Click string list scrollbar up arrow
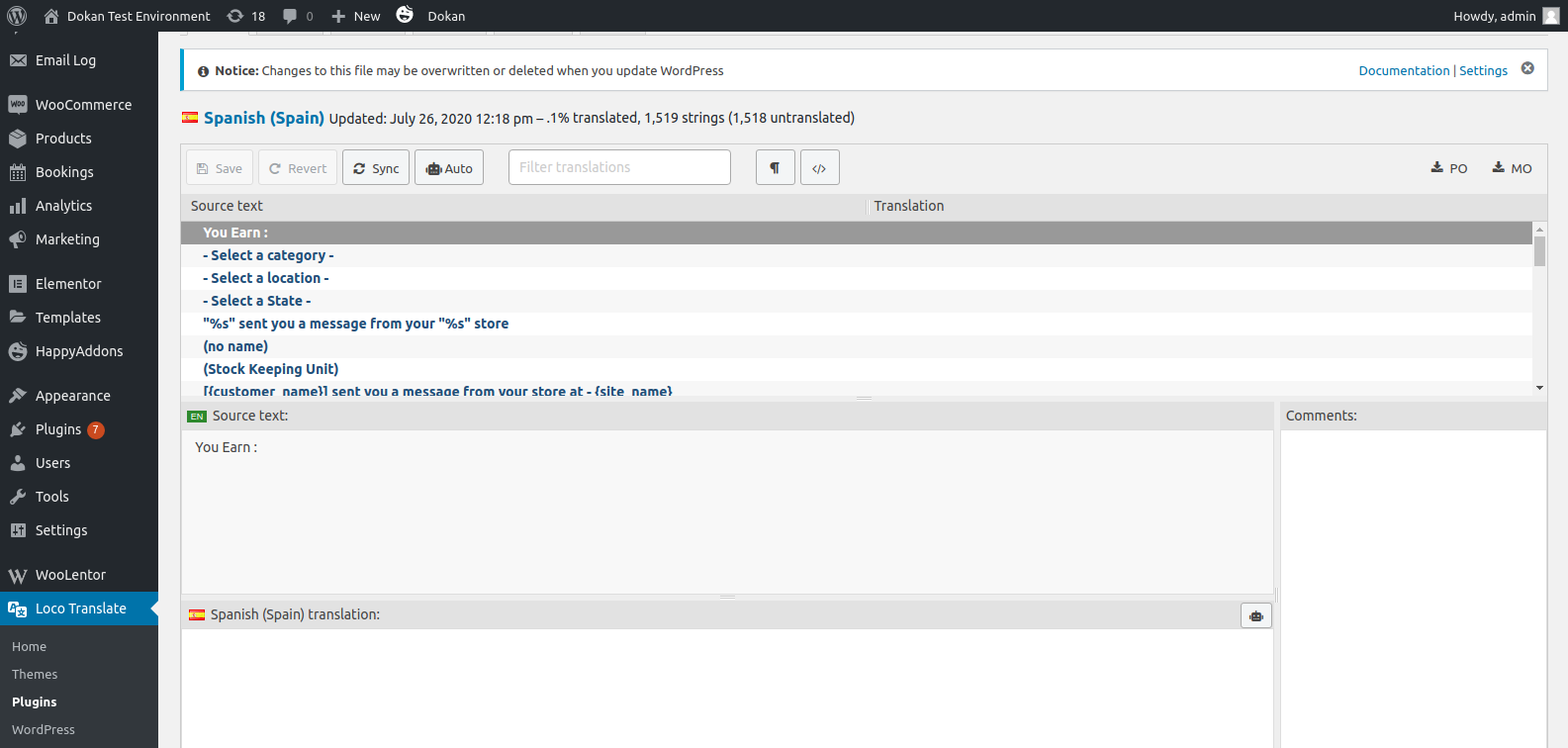 pyautogui.click(x=1539, y=229)
